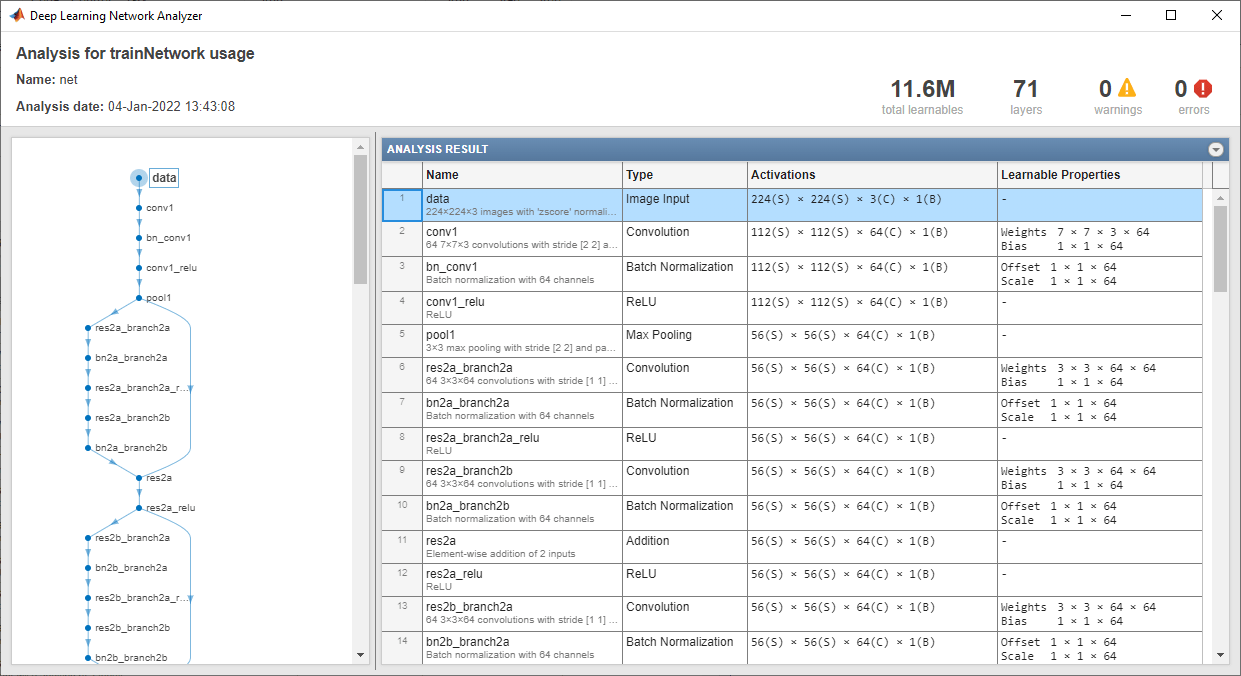Click the 0 warnings count

(x=1105, y=89)
